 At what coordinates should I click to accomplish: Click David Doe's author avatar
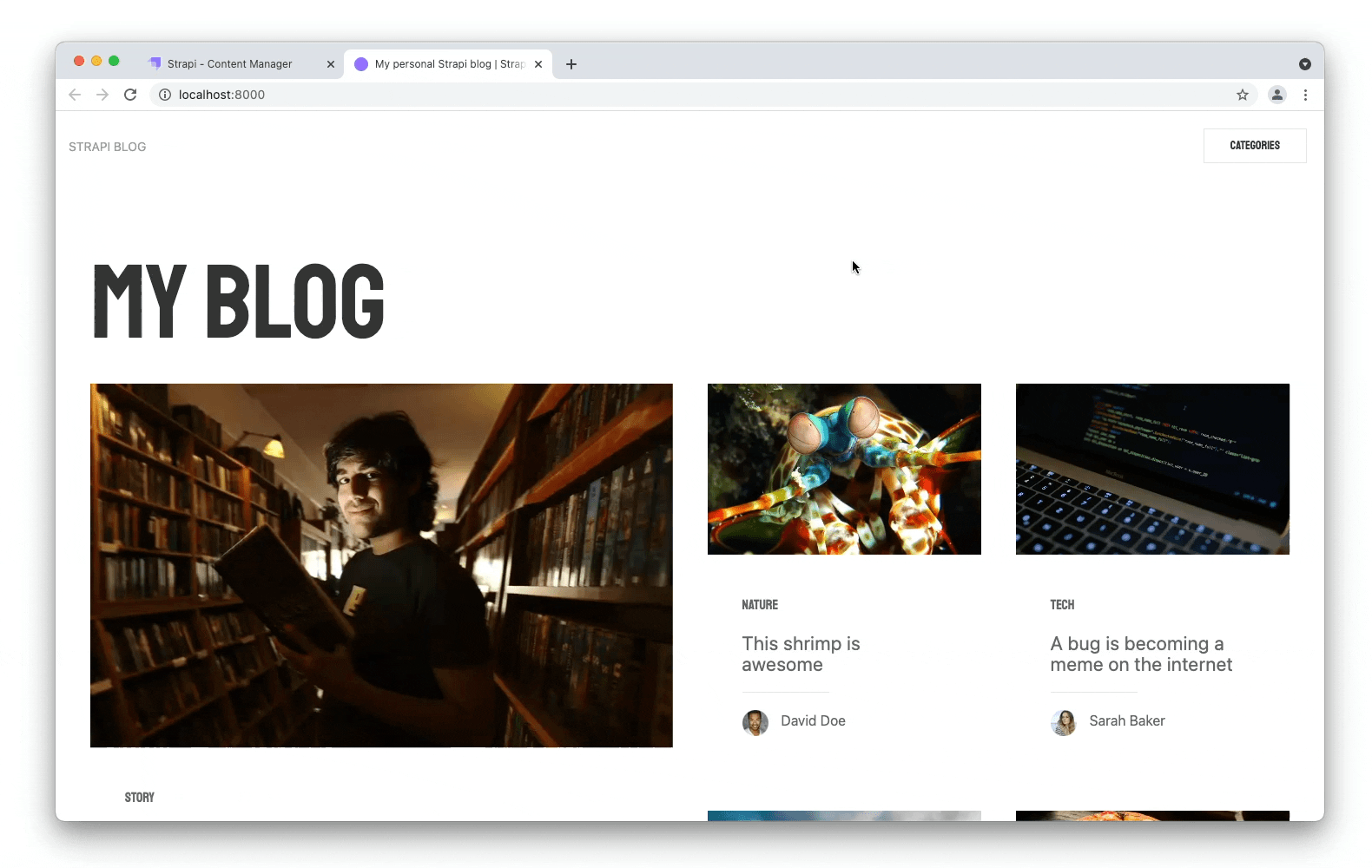click(755, 722)
